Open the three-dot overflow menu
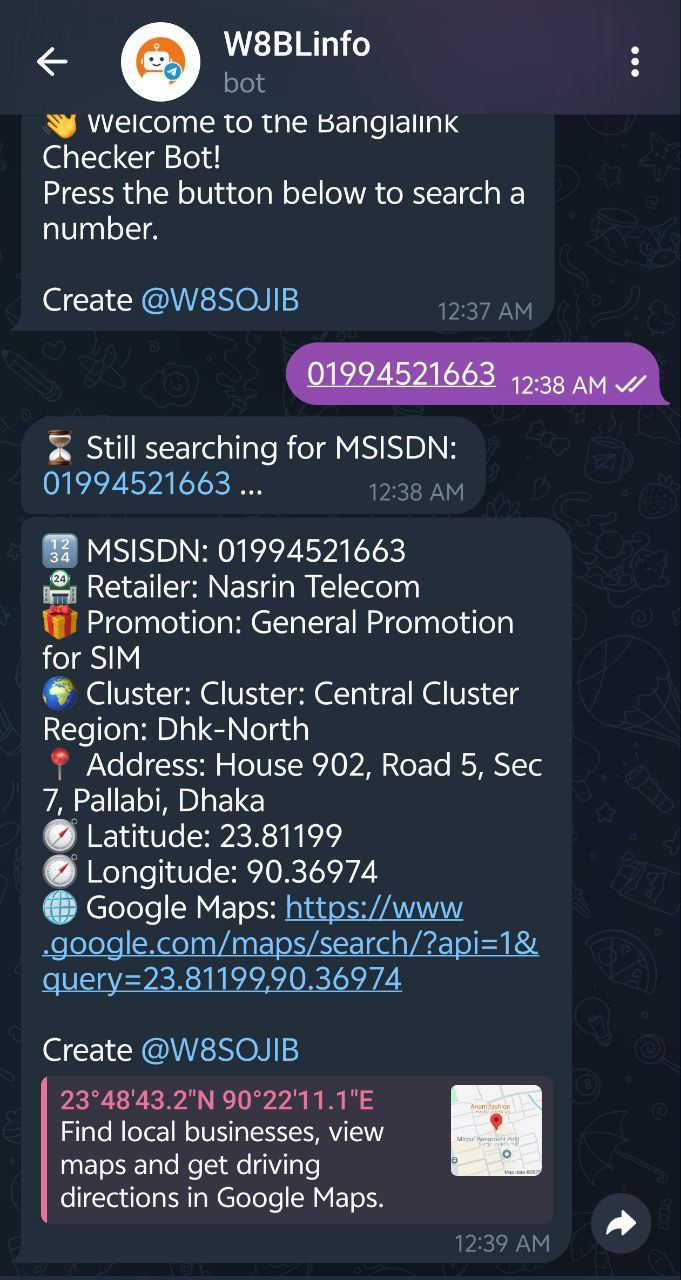This screenshot has height=1280, width=681. [x=635, y=62]
